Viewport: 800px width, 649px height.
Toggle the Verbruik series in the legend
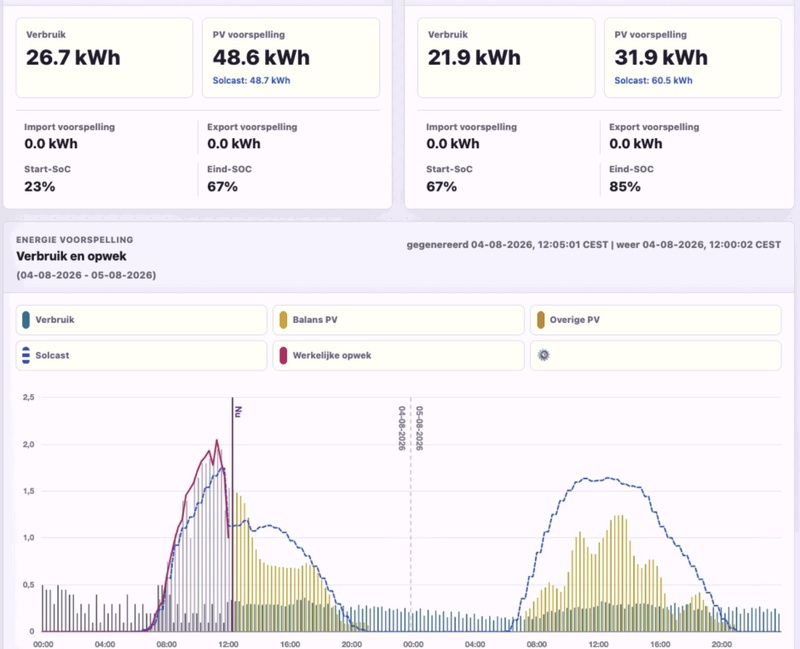141,320
